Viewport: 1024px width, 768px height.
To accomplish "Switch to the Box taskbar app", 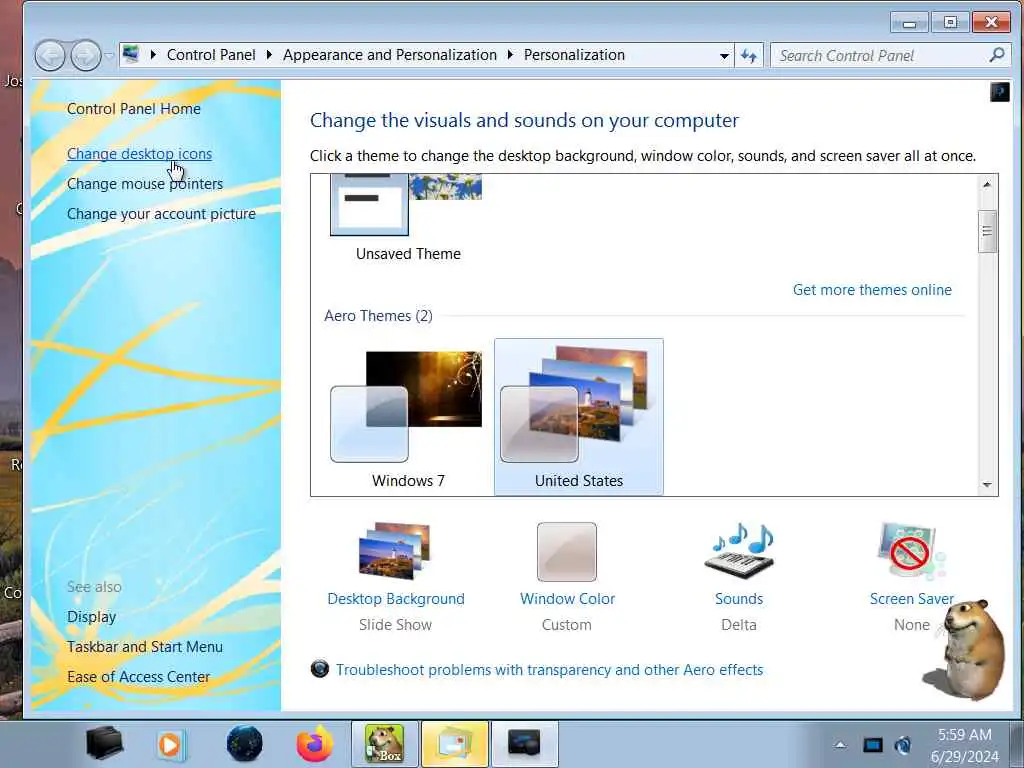I will 384,744.
